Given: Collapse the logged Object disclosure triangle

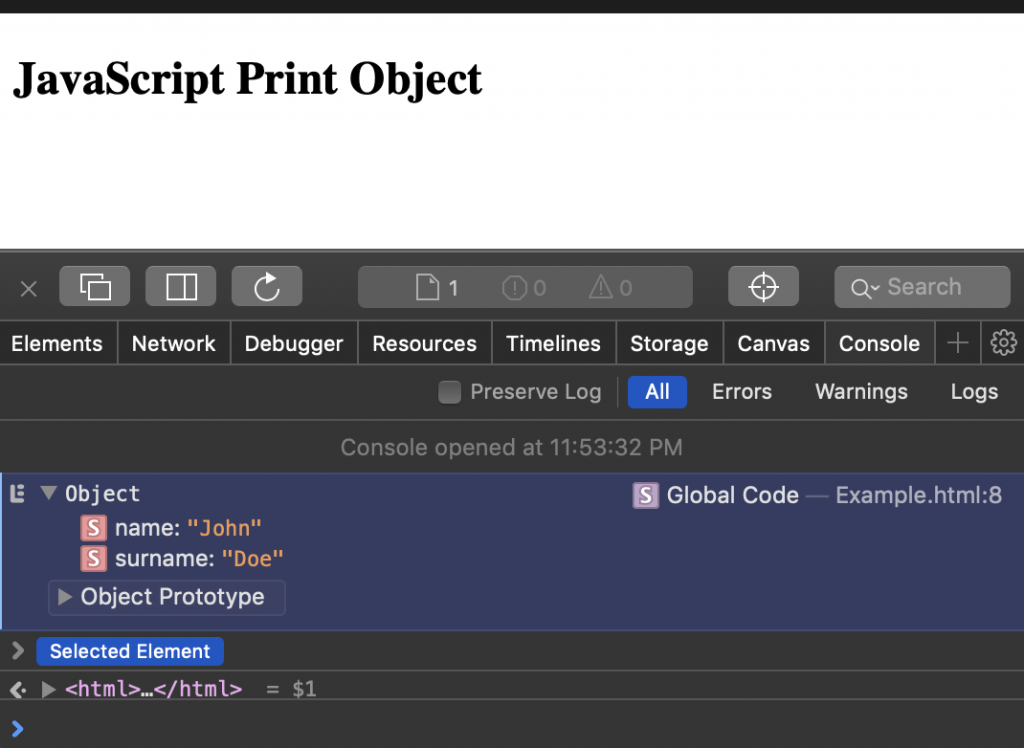Looking at the screenshot, I should 47,493.
